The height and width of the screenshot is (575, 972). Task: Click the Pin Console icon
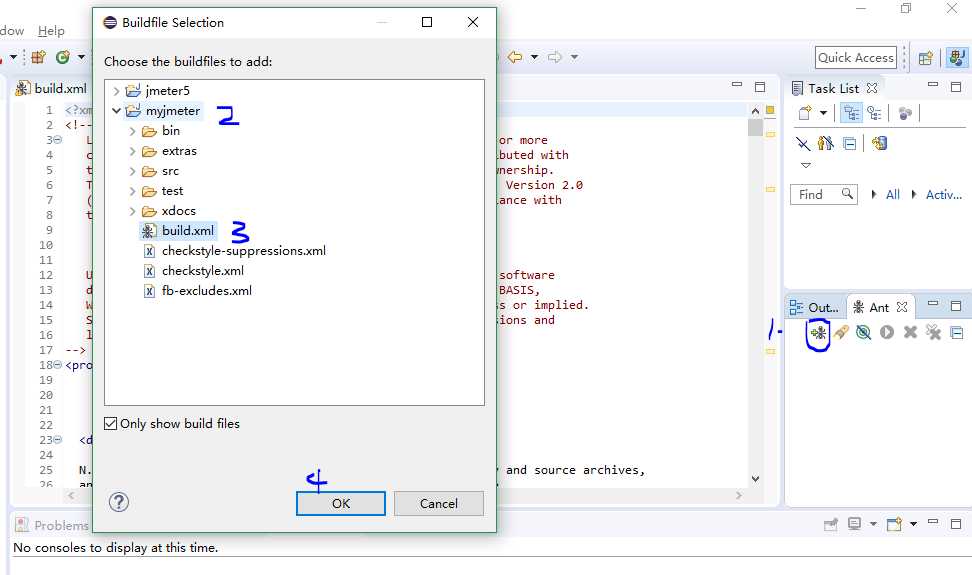[831, 524]
